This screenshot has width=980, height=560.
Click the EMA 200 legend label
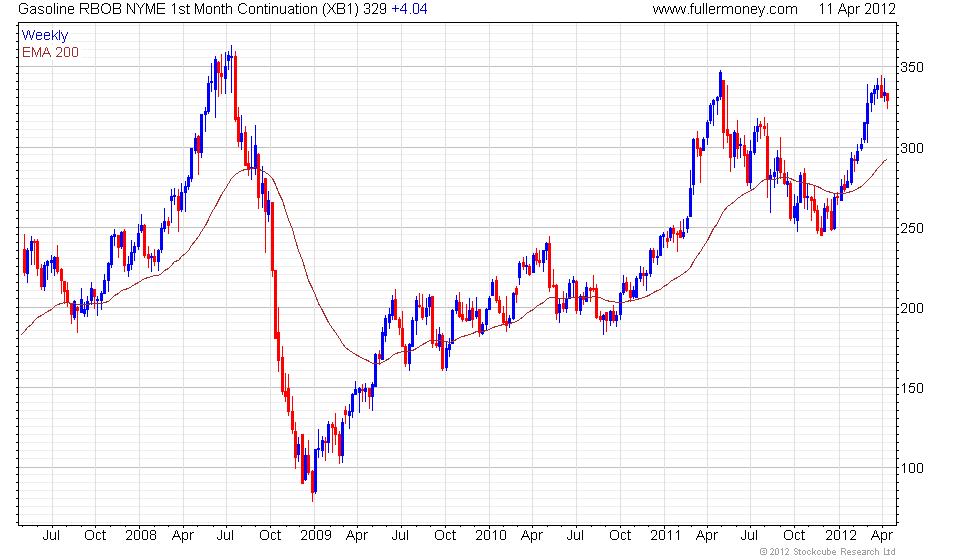[x=50, y=52]
